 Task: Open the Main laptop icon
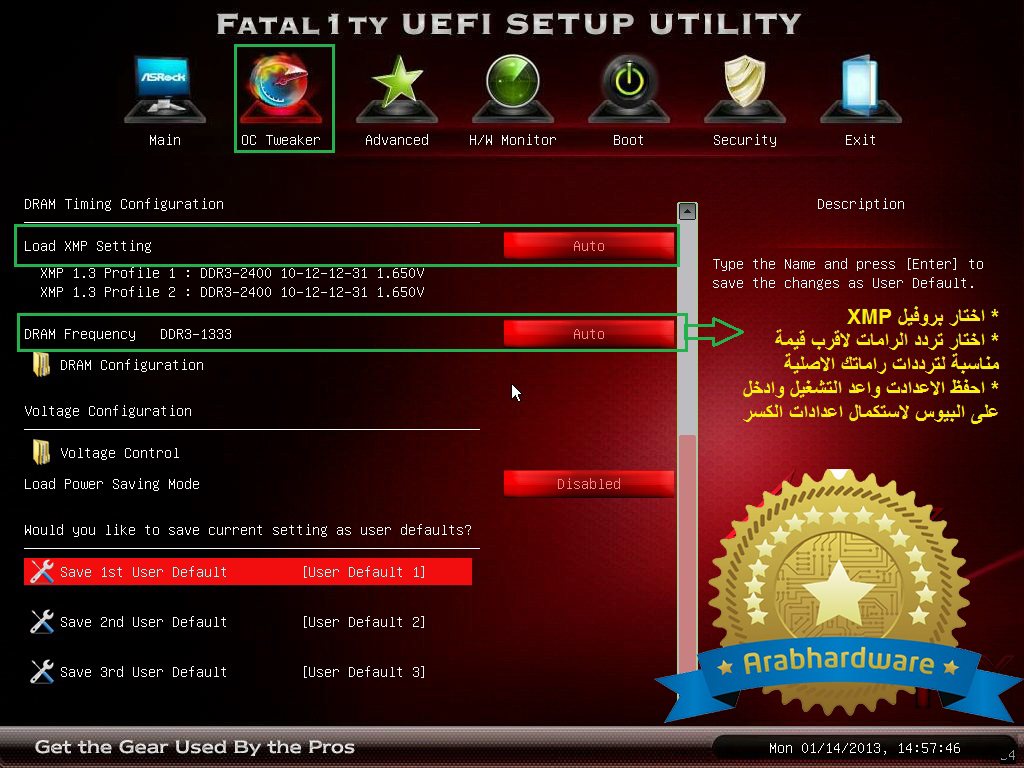(x=165, y=89)
